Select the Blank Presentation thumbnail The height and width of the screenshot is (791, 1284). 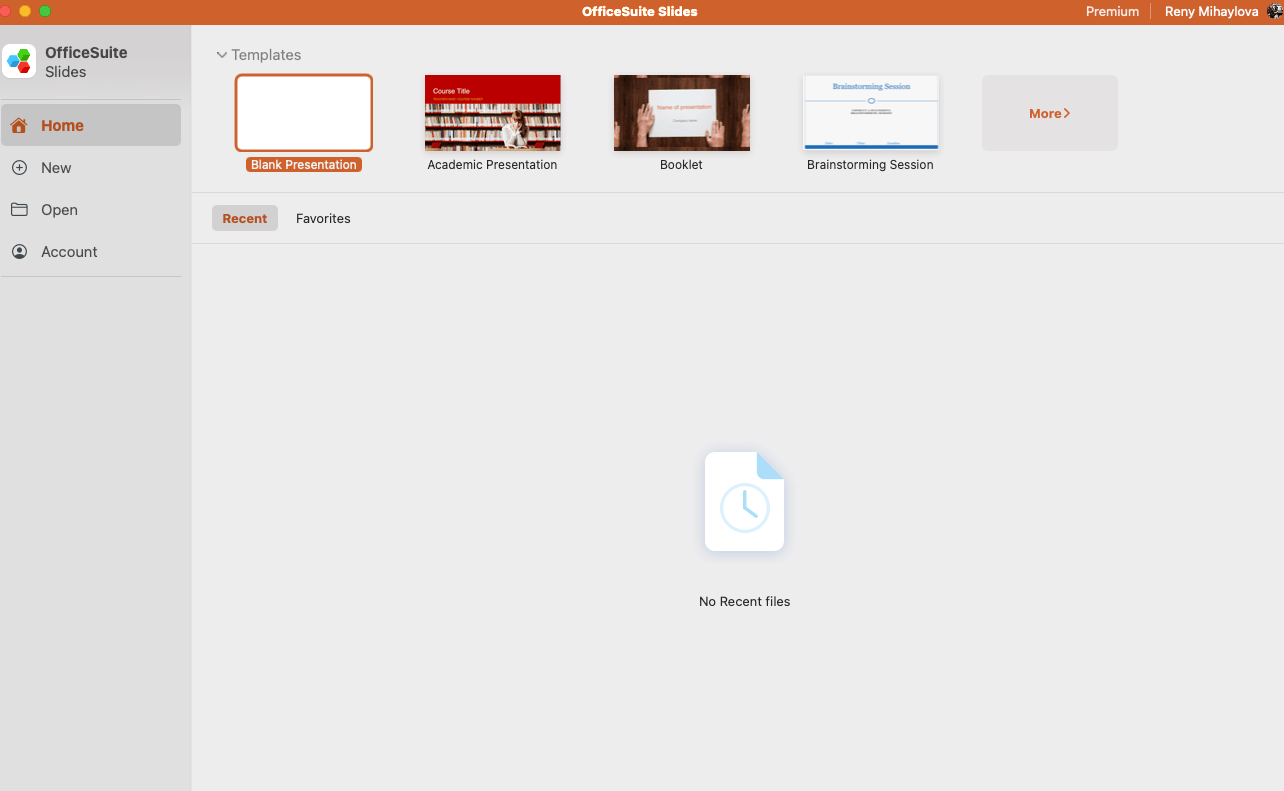(304, 113)
